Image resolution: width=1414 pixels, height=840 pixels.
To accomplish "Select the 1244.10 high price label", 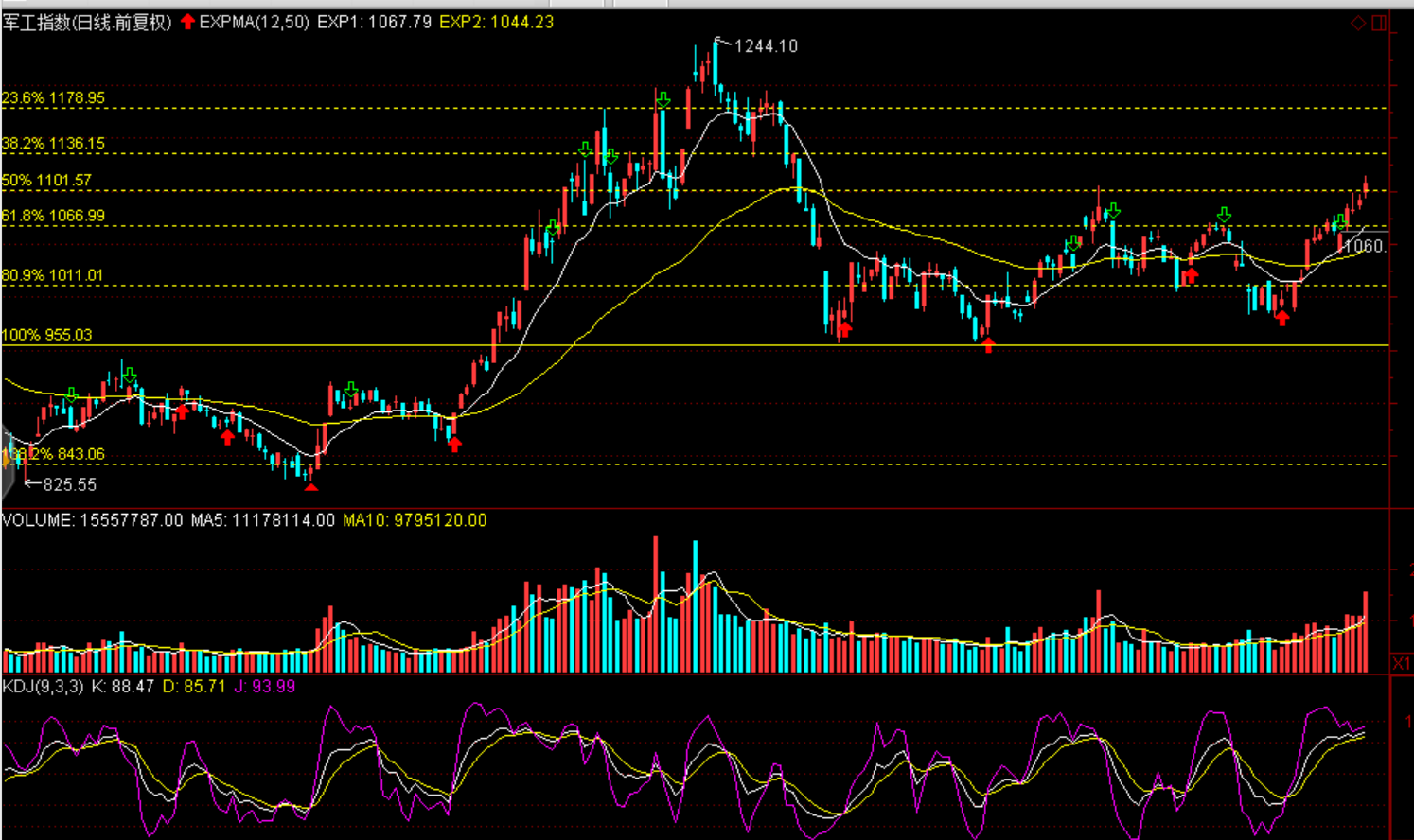I will click(x=765, y=46).
